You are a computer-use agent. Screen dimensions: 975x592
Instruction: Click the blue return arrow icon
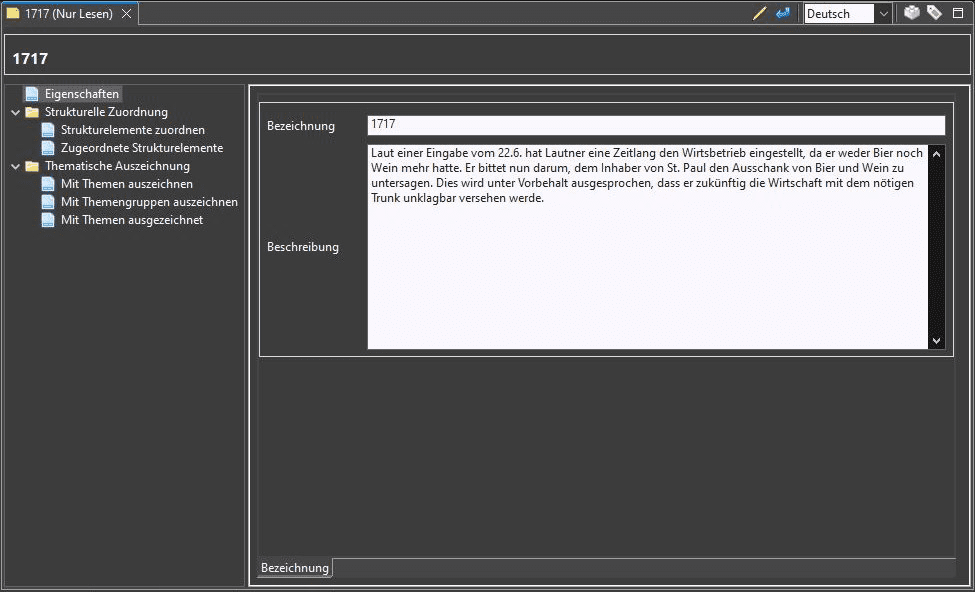tap(782, 13)
